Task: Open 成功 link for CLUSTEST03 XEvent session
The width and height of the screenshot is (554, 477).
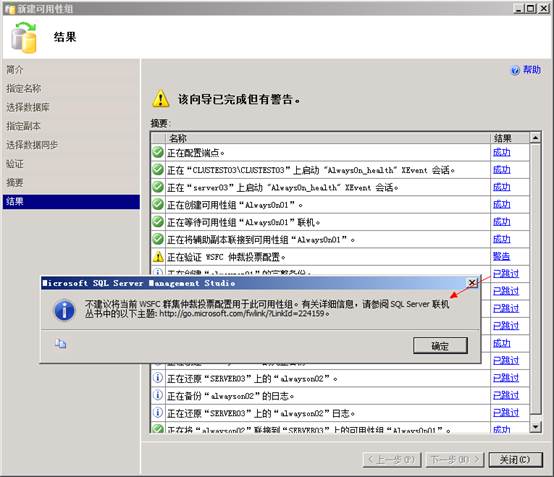Action: (502, 170)
